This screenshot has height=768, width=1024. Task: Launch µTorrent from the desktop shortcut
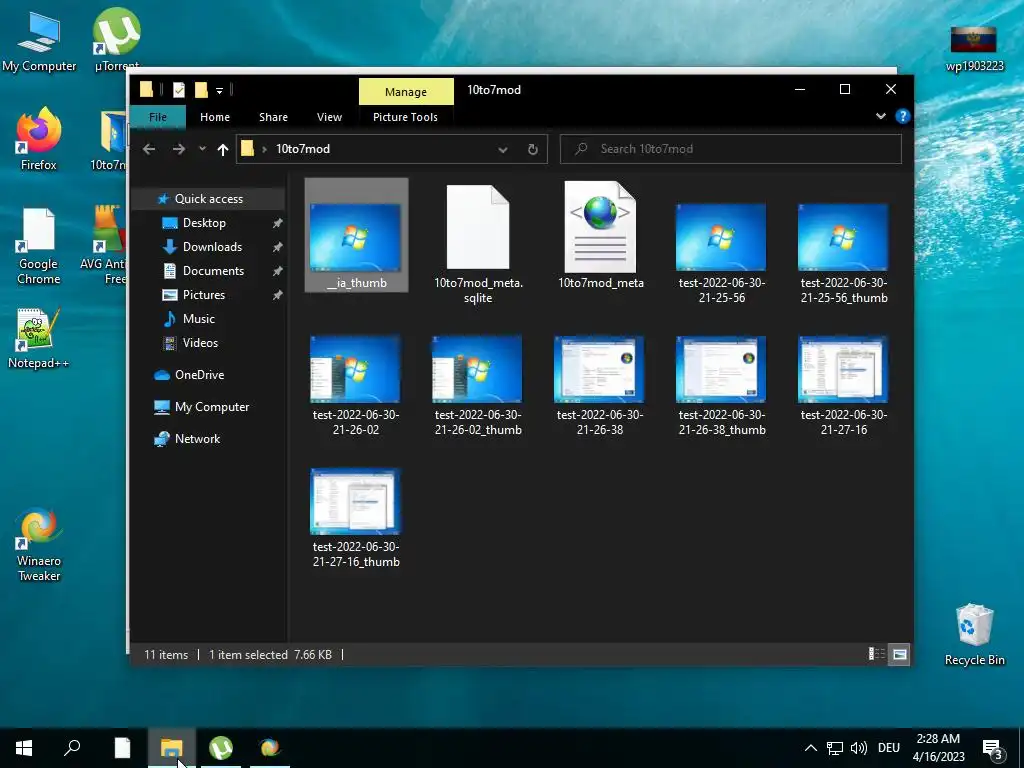(117, 39)
